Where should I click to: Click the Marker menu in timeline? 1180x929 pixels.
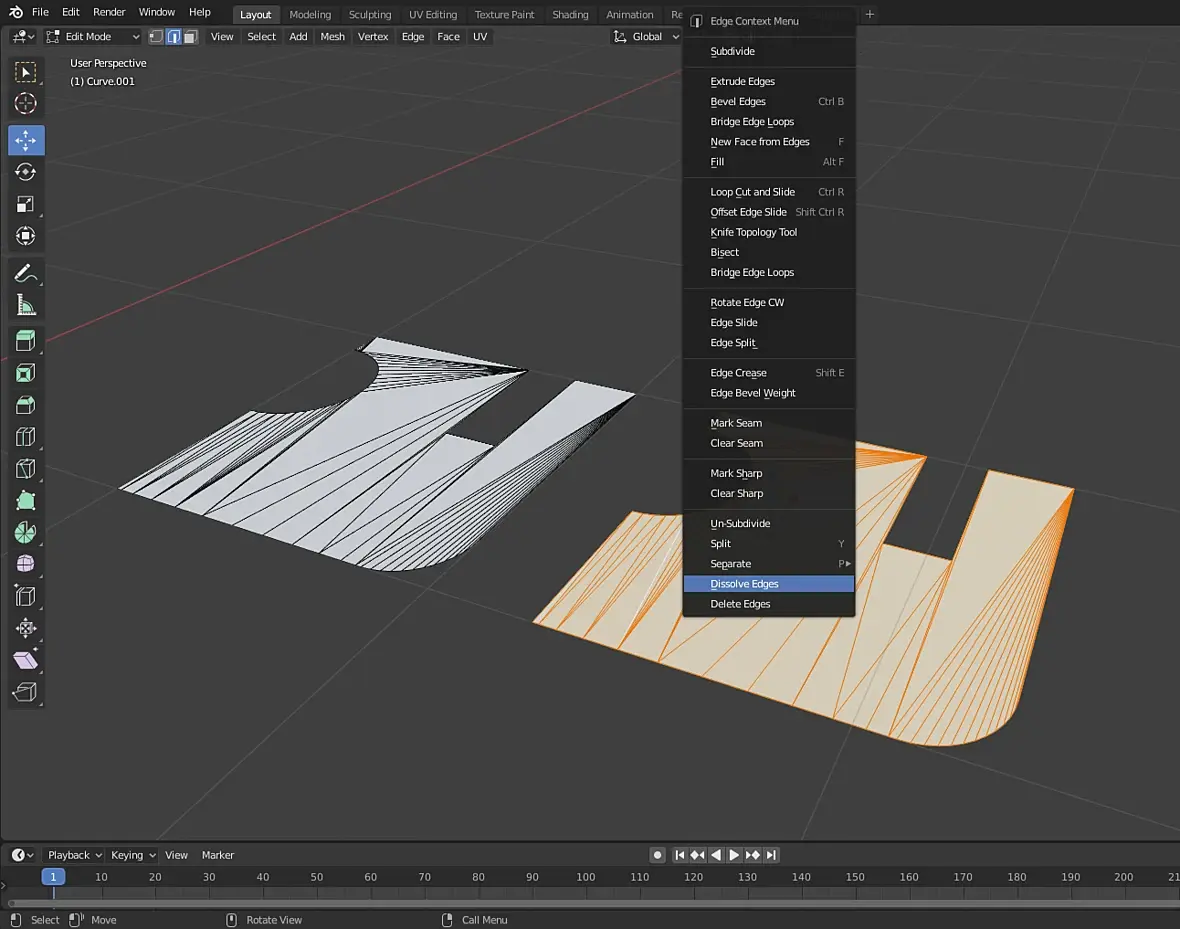[x=217, y=855]
